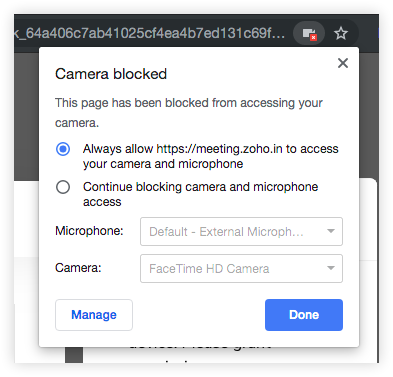
Task: Click the 'Microphone:' field label
Action: (x=89, y=231)
